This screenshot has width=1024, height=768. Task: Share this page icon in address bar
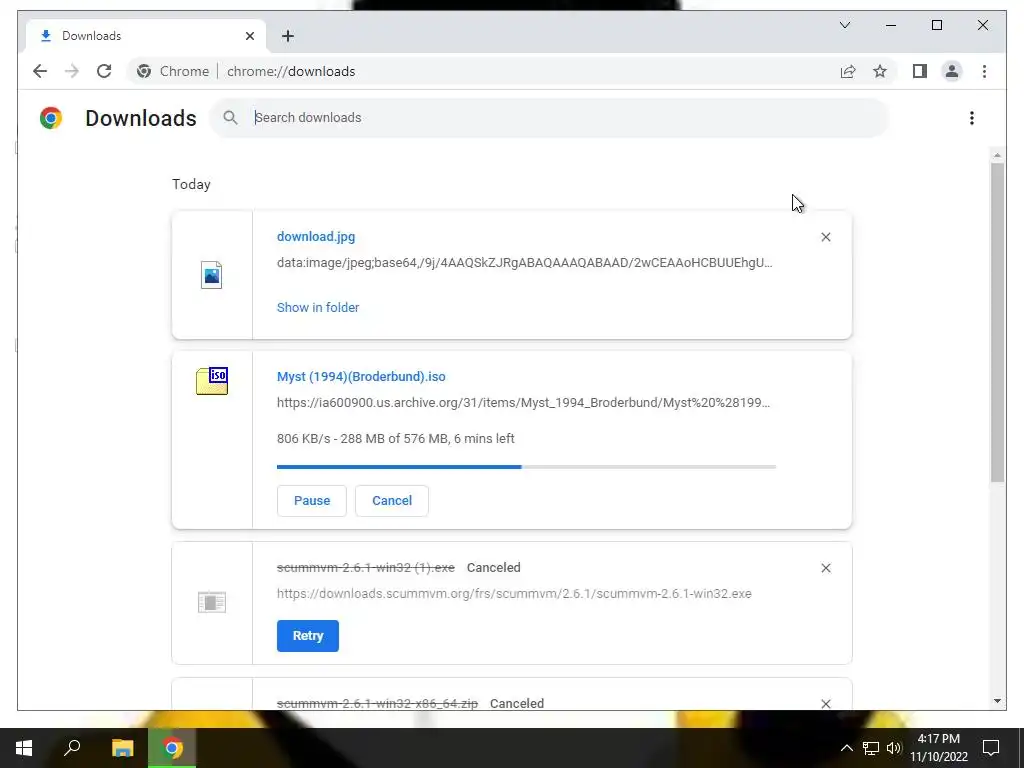click(848, 71)
